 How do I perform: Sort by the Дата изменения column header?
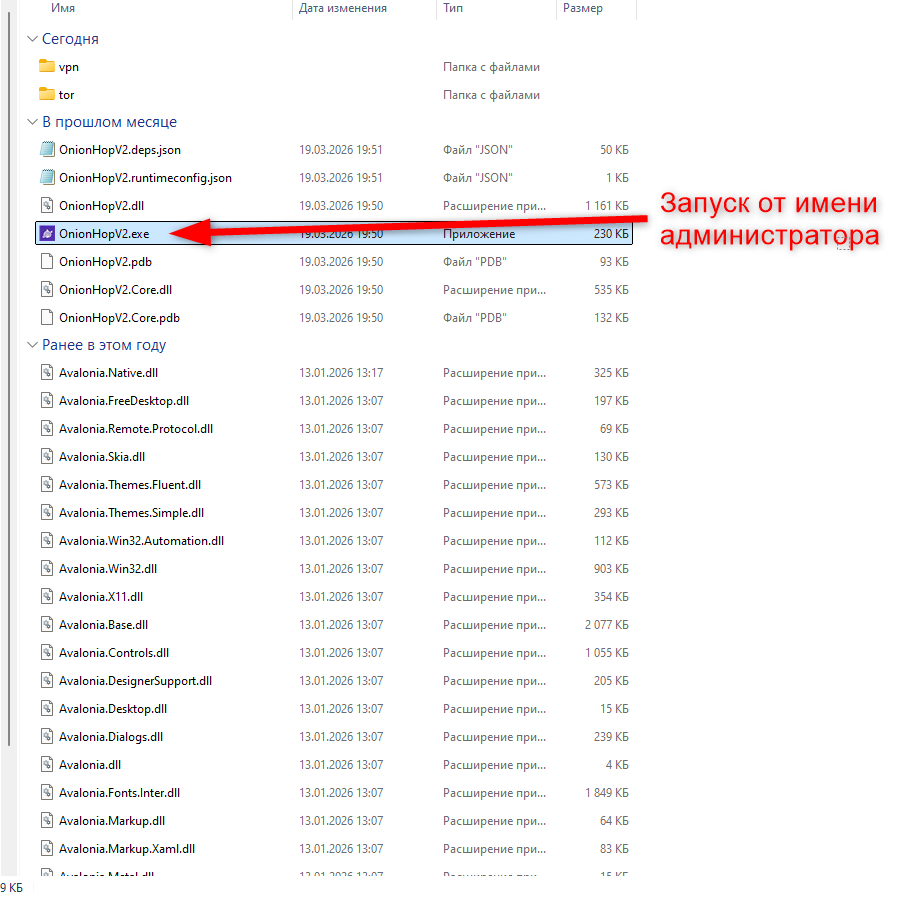[x=343, y=8]
